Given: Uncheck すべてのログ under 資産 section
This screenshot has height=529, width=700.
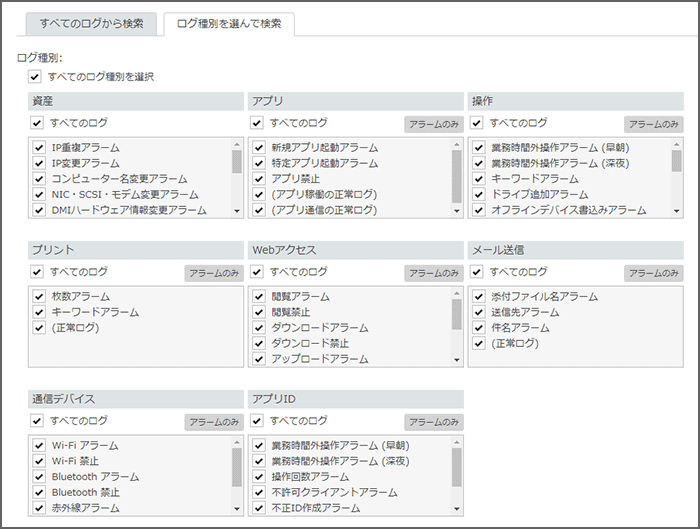Looking at the screenshot, I should [x=38, y=123].
